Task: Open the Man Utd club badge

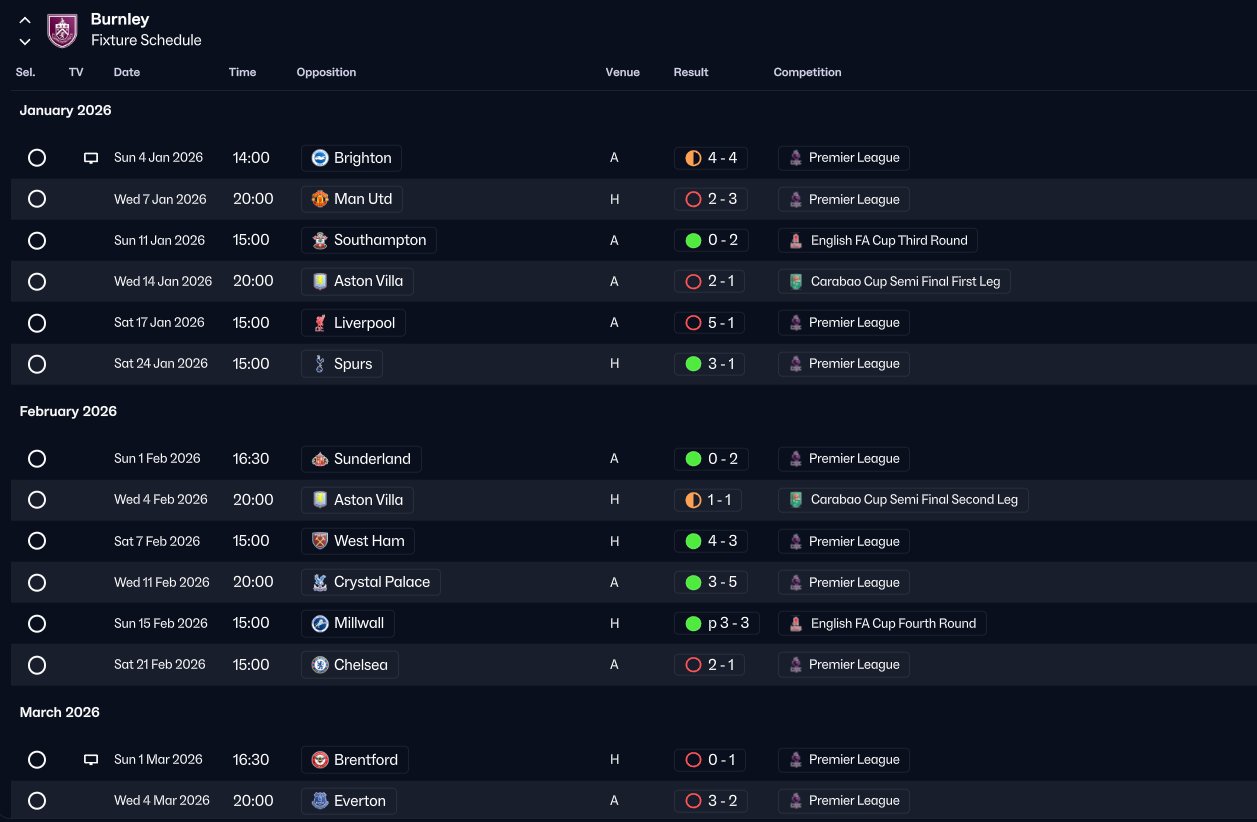Action: [x=320, y=199]
